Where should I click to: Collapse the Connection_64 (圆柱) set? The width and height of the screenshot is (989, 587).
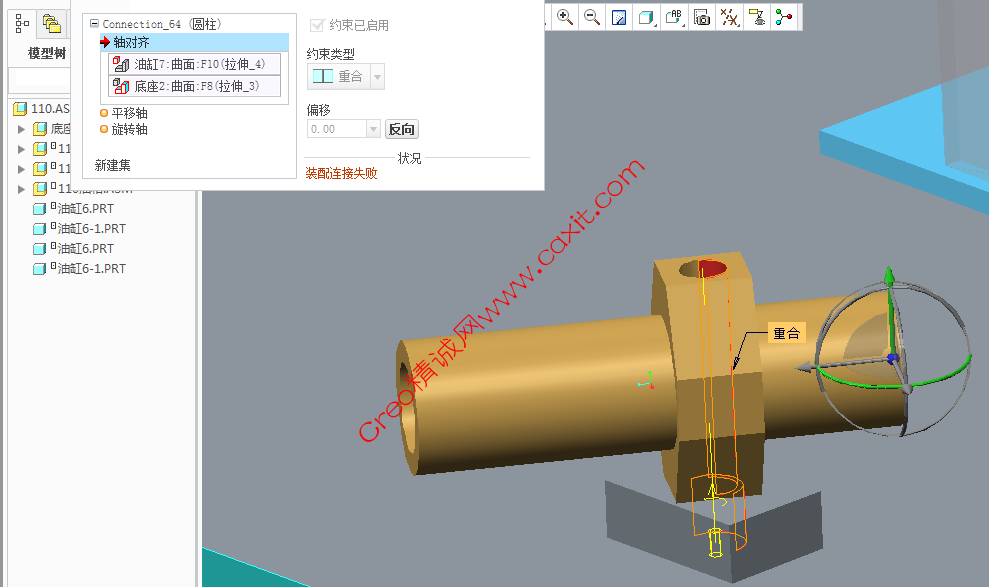(x=94, y=23)
